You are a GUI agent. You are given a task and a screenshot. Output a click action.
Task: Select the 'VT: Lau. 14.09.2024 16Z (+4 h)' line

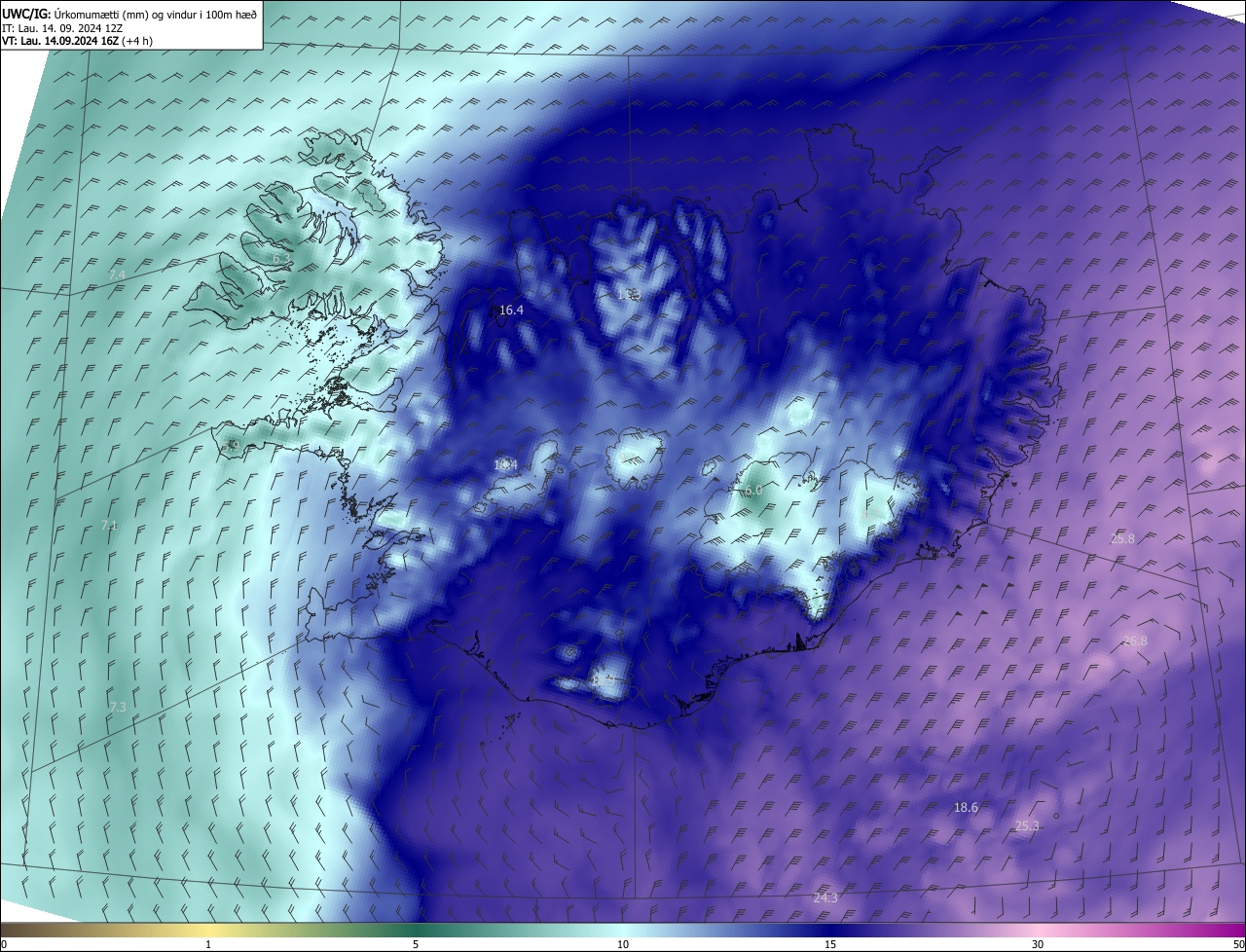77,41
